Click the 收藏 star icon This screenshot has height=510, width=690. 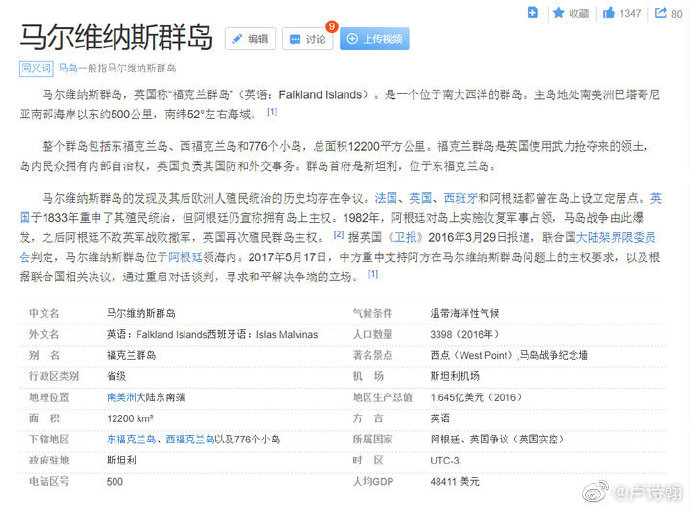560,13
